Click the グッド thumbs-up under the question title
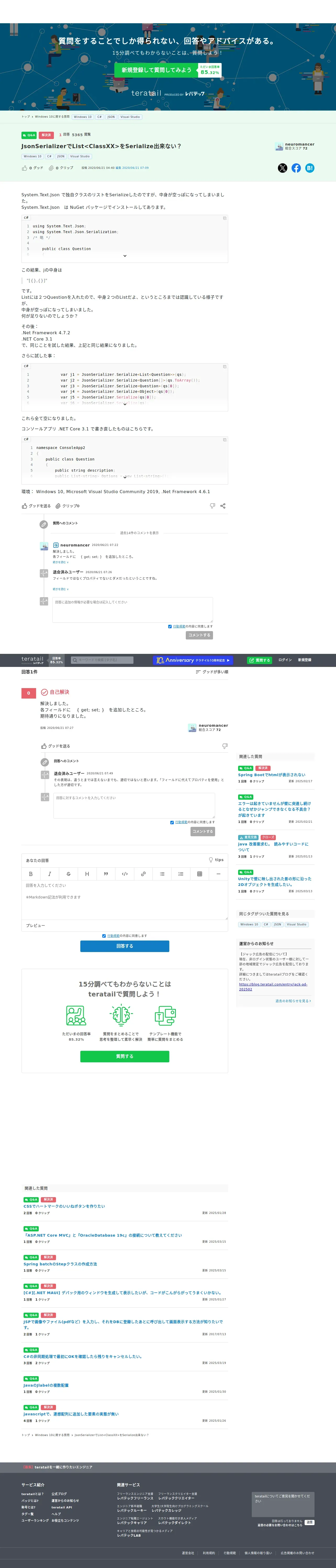 pos(24,168)
